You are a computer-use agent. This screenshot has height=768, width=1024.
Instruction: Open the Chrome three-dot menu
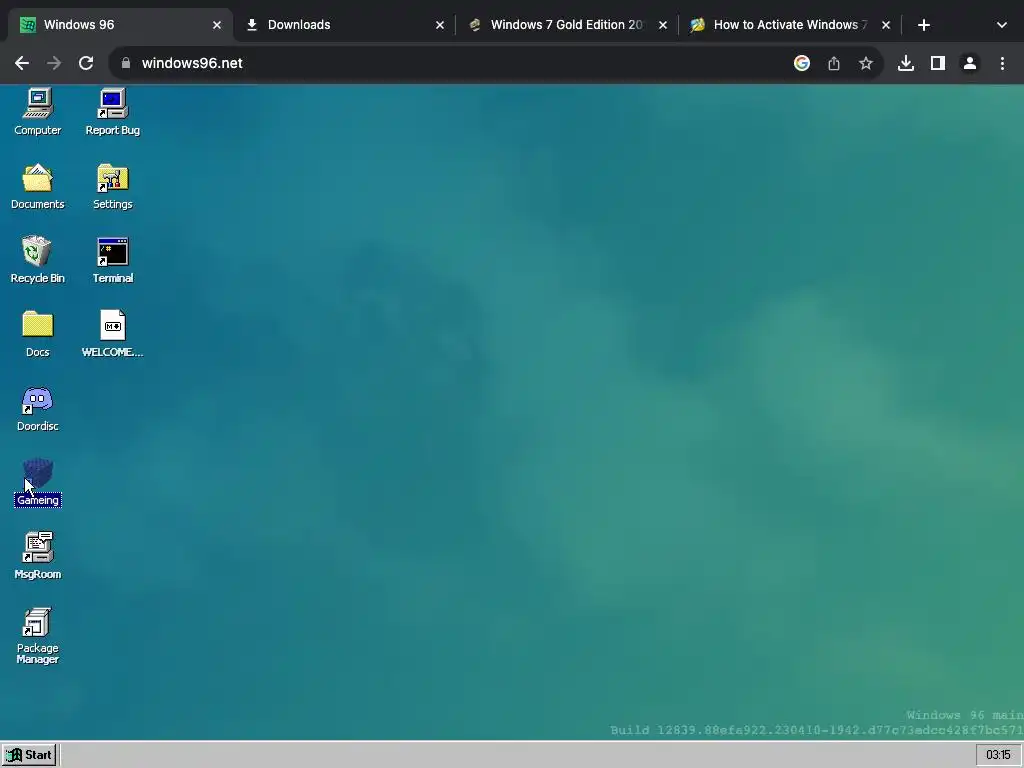(1002, 63)
